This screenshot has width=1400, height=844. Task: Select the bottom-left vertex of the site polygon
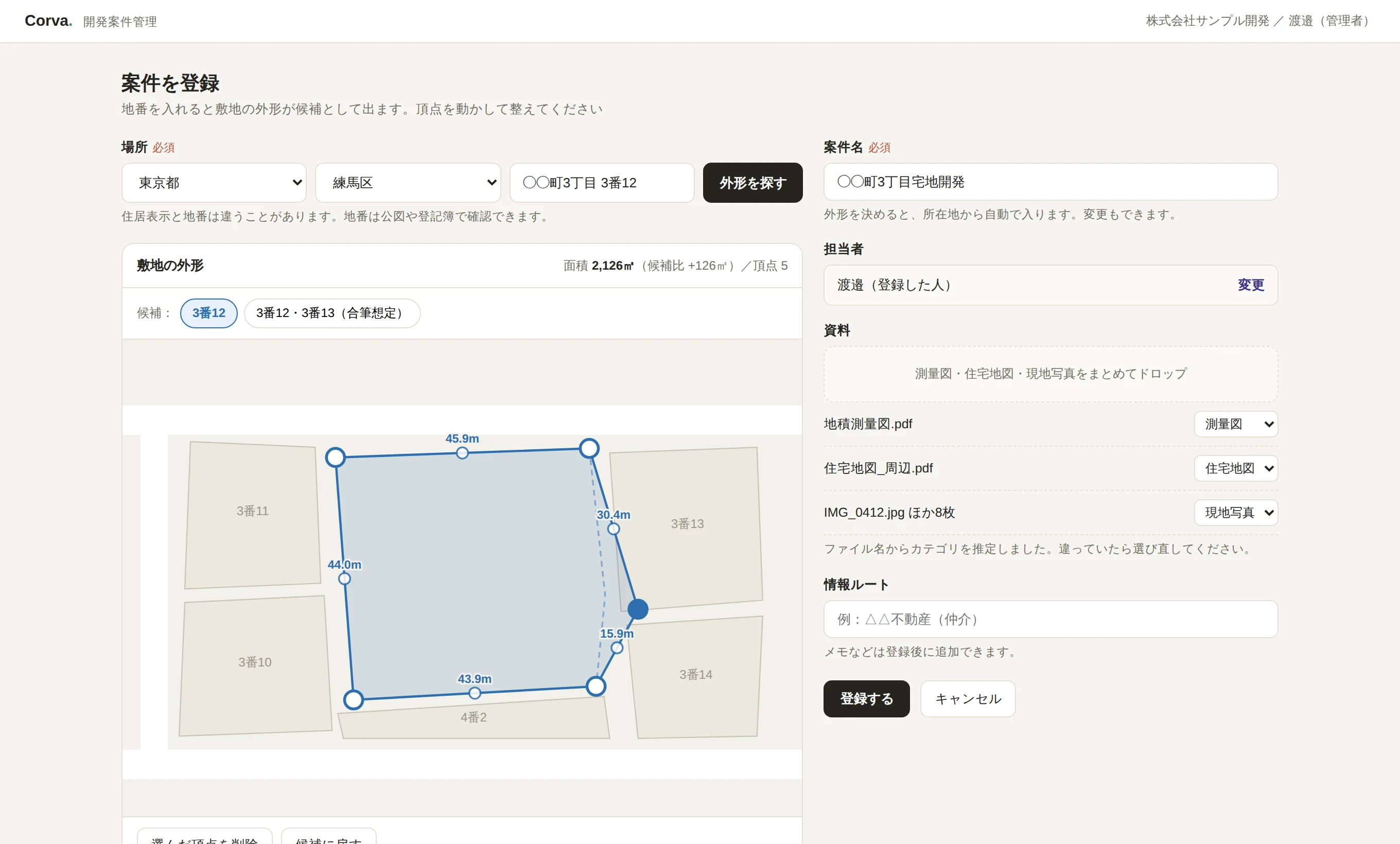click(354, 700)
